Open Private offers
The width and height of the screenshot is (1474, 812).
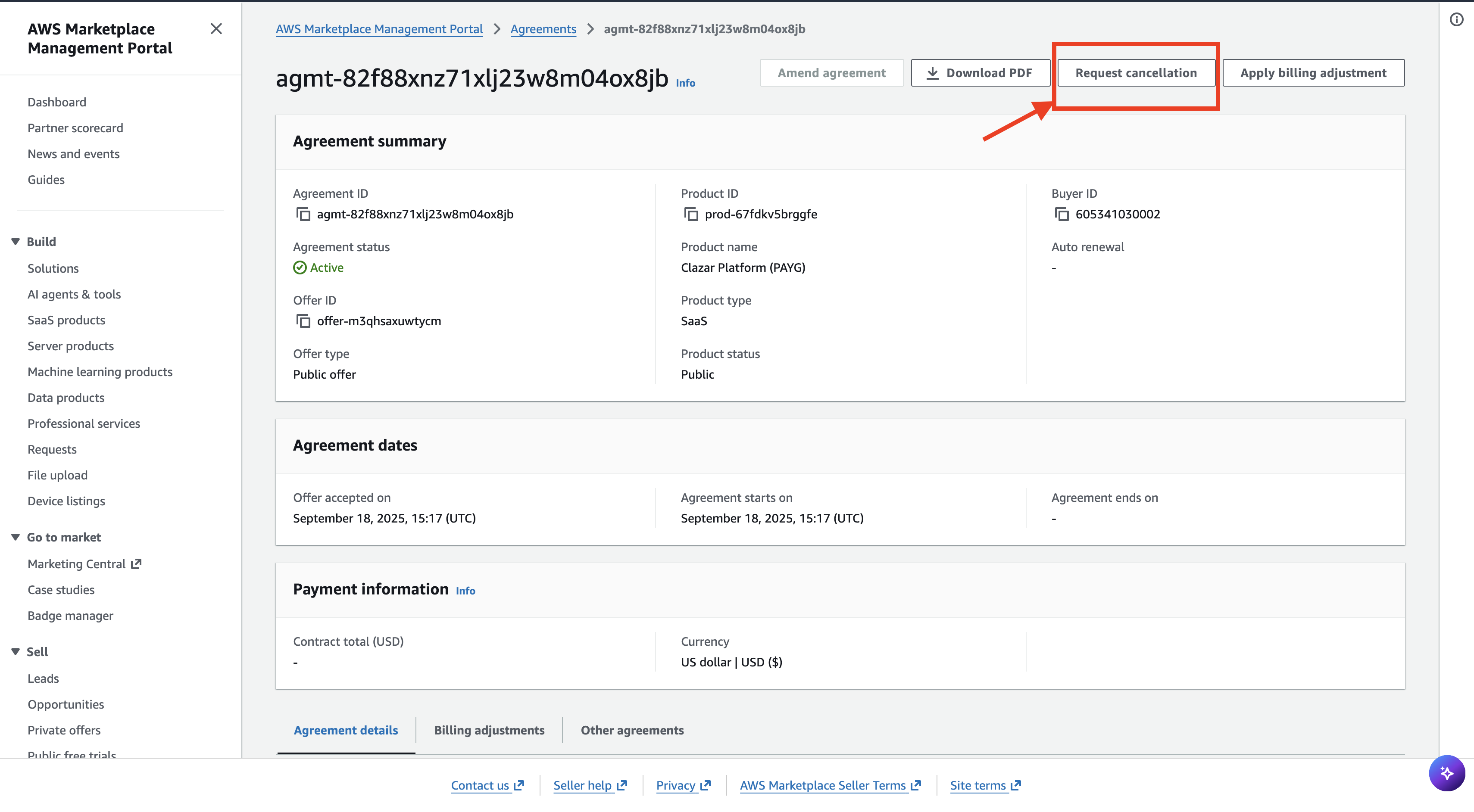point(64,730)
